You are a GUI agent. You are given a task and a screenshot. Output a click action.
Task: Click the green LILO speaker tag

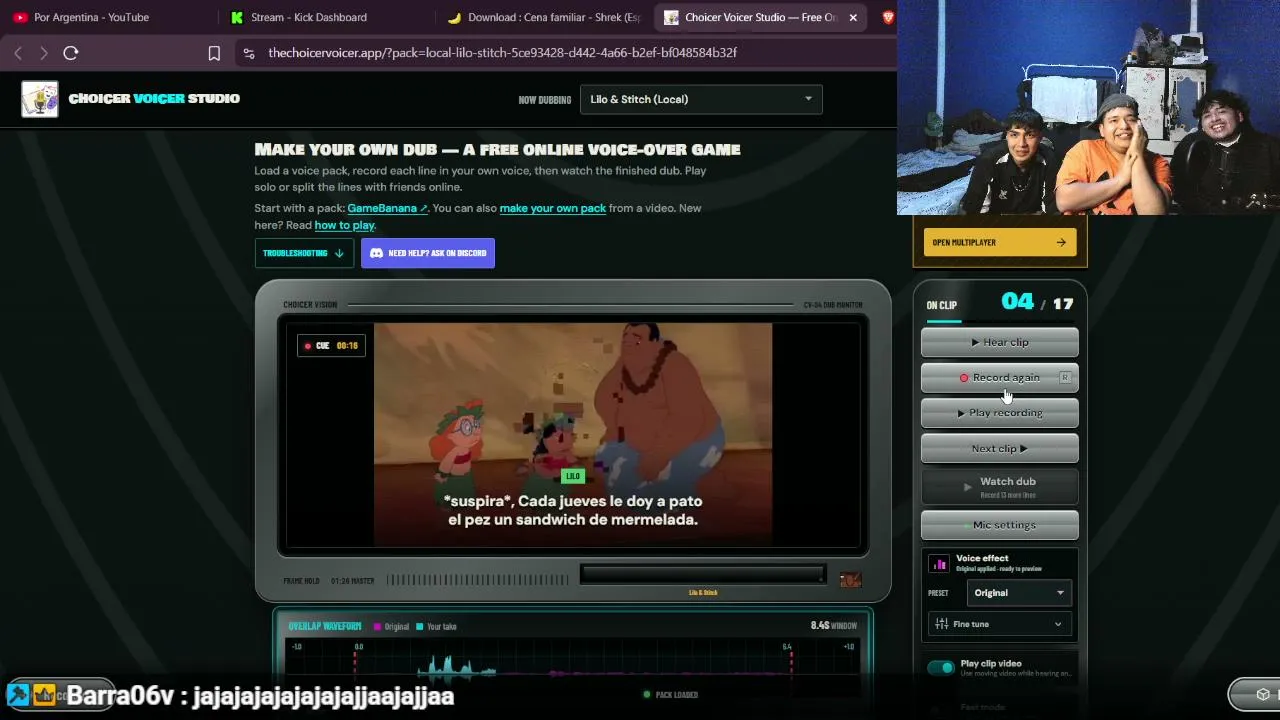pyautogui.click(x=573, y=476)
